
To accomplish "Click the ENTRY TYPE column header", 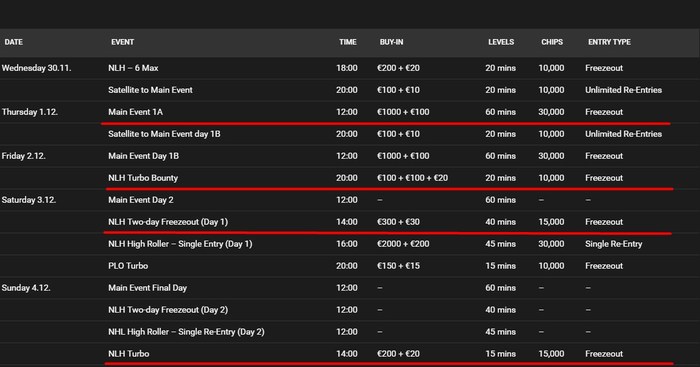I will [x=609, y=42].
